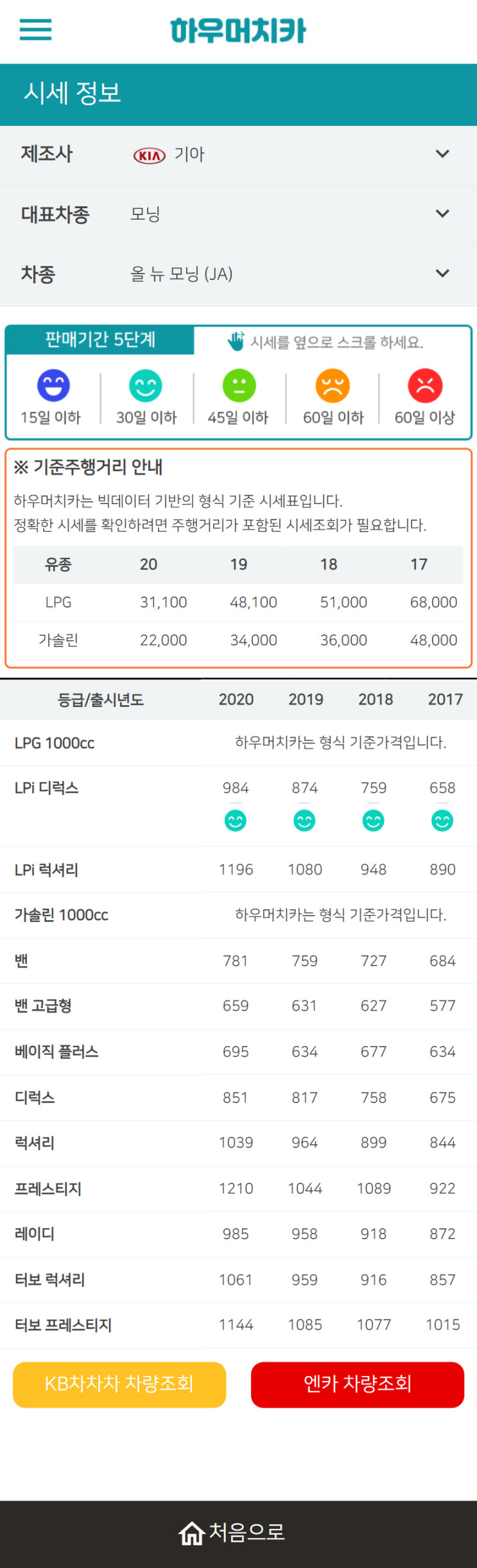Select the 15일 이하 blue smiley face

(x=53, y=385)
